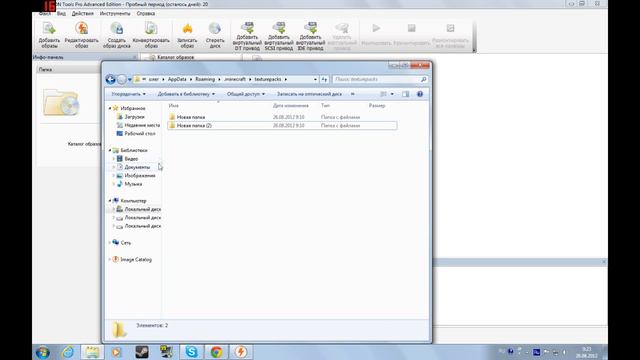
Task: Sort by Дата изменения column
Action: (x=291, y=106)
